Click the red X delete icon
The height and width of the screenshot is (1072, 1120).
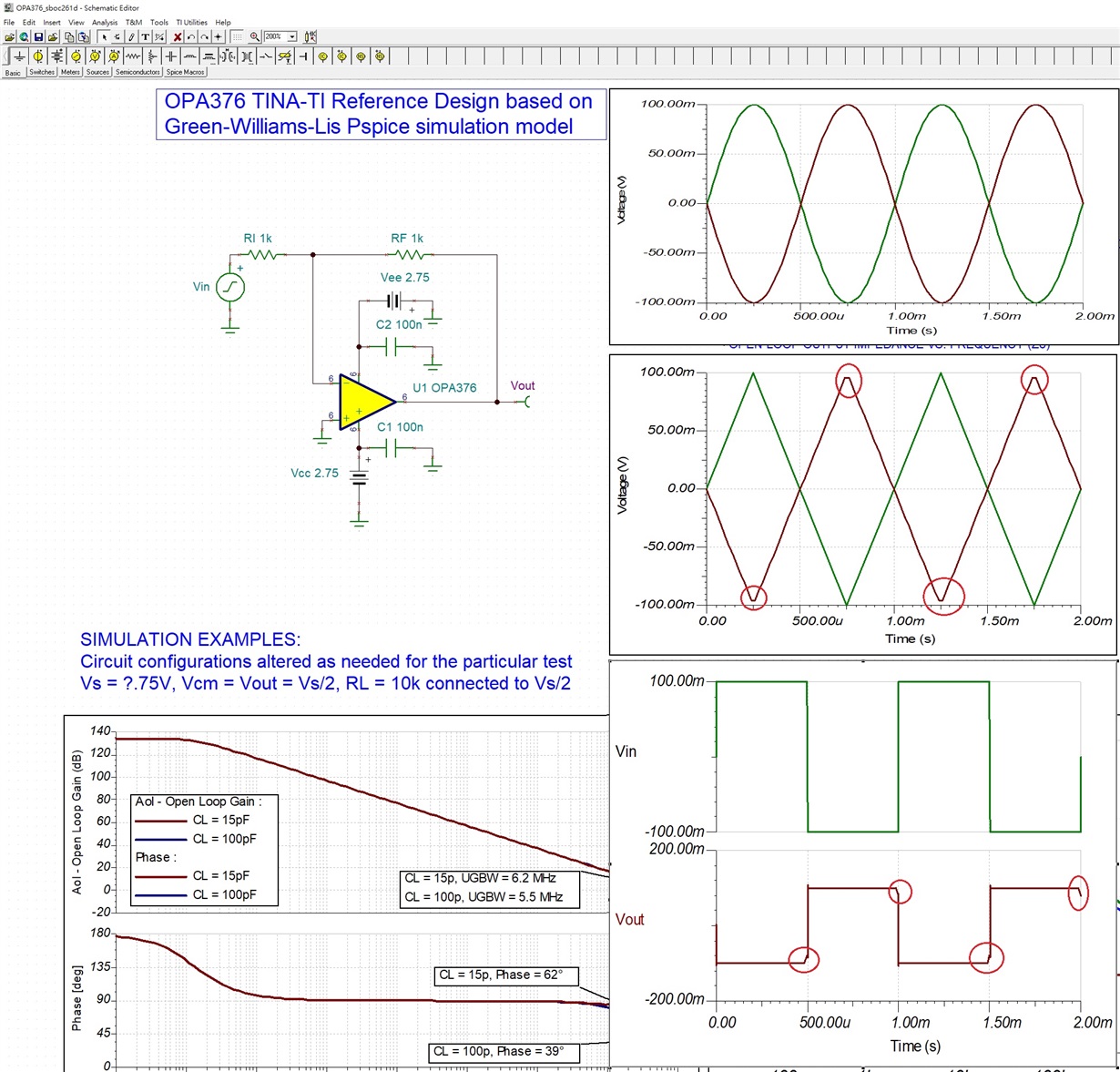click(x=178, y=37)
